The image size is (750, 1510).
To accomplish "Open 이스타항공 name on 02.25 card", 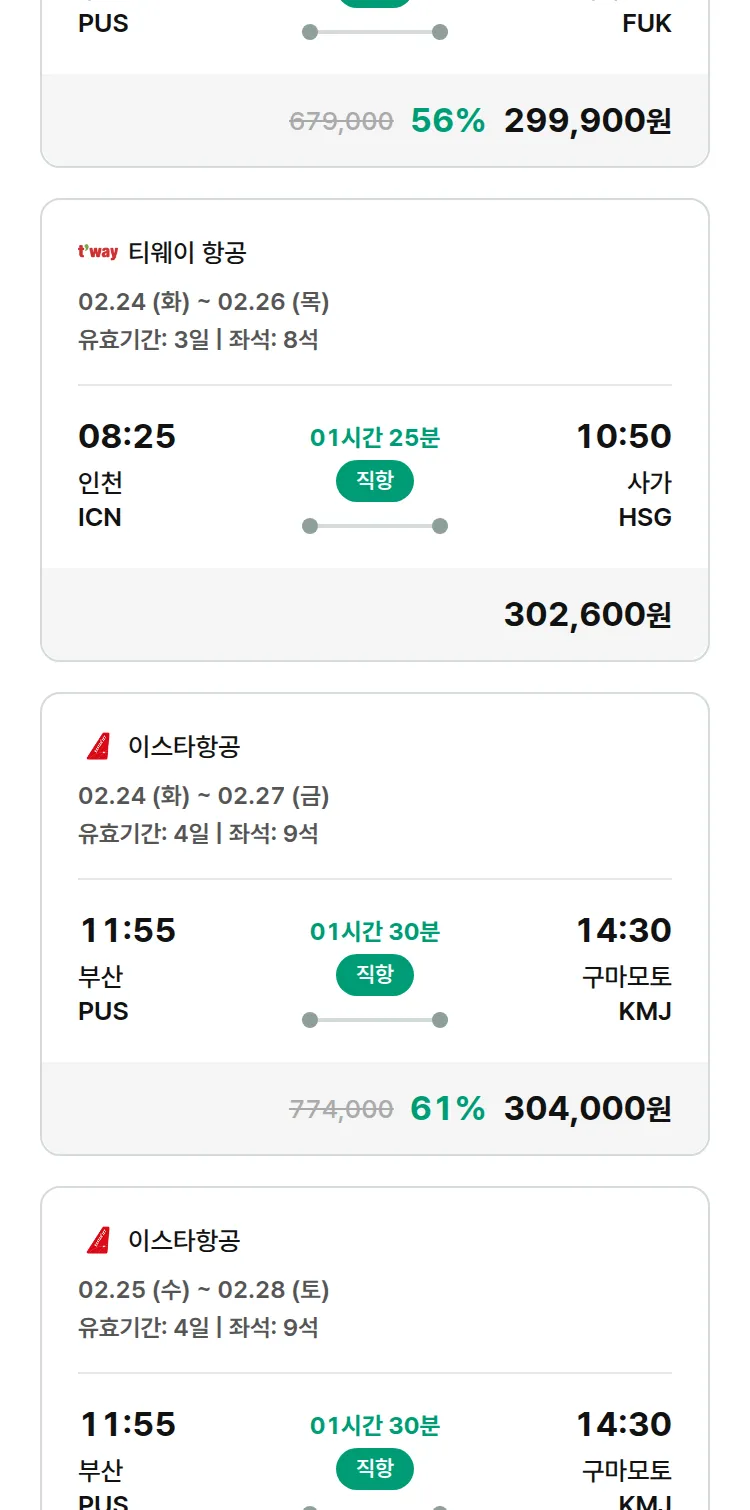I will [x=184, y=1240].
